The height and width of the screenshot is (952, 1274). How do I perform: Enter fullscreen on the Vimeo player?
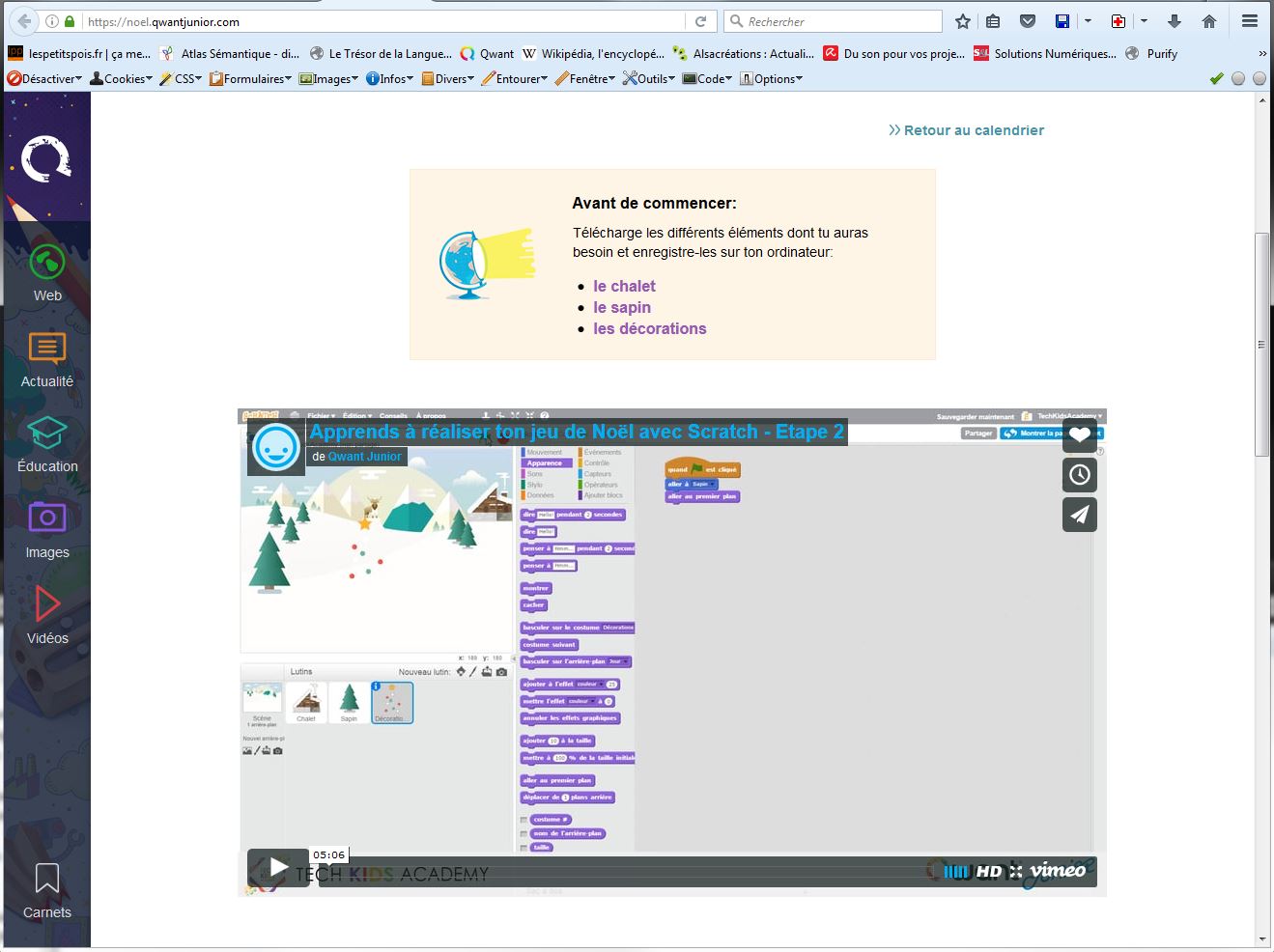(x=1015, y=872)
